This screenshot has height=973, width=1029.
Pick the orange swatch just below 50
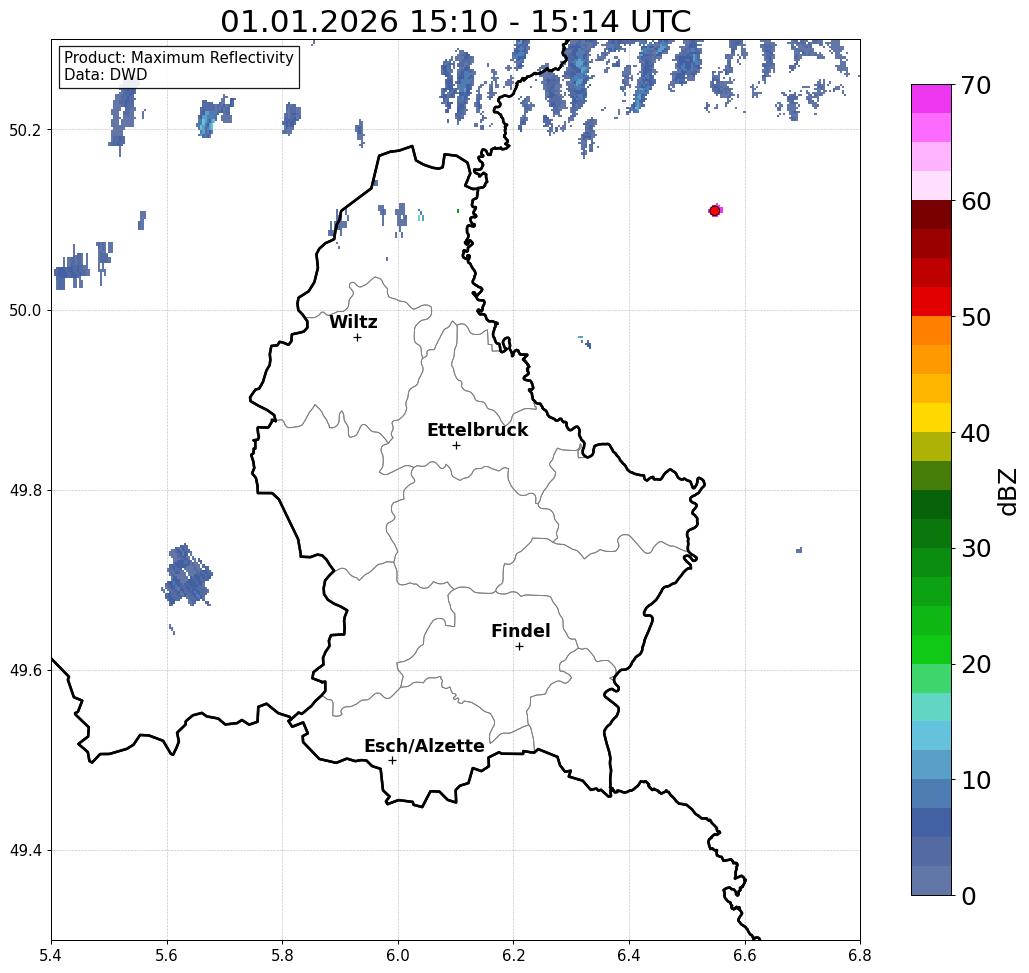click(x=931, y=331)
